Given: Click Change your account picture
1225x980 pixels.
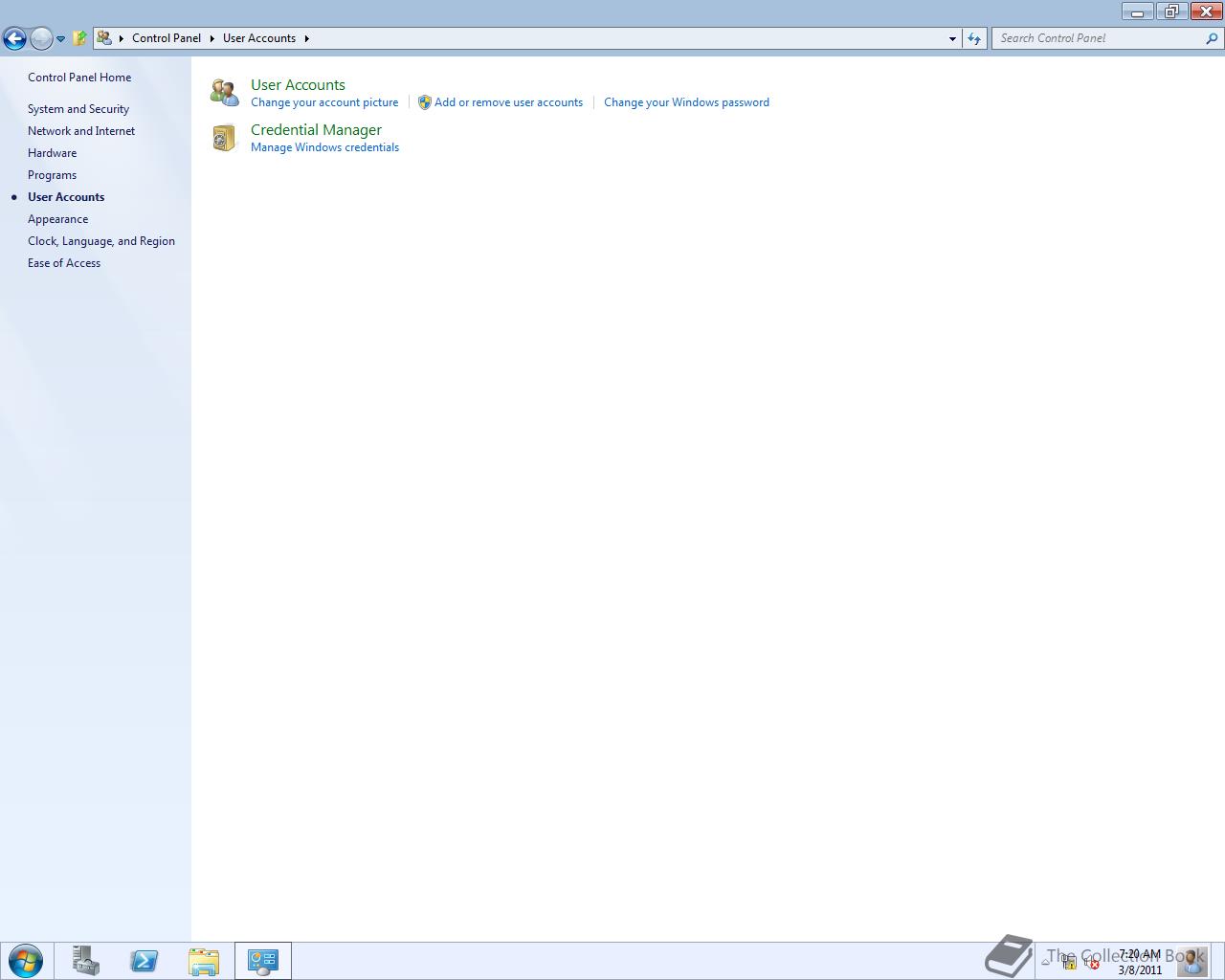Looking at the screenshot, I should pyautogui.click(x=324, y=102).
